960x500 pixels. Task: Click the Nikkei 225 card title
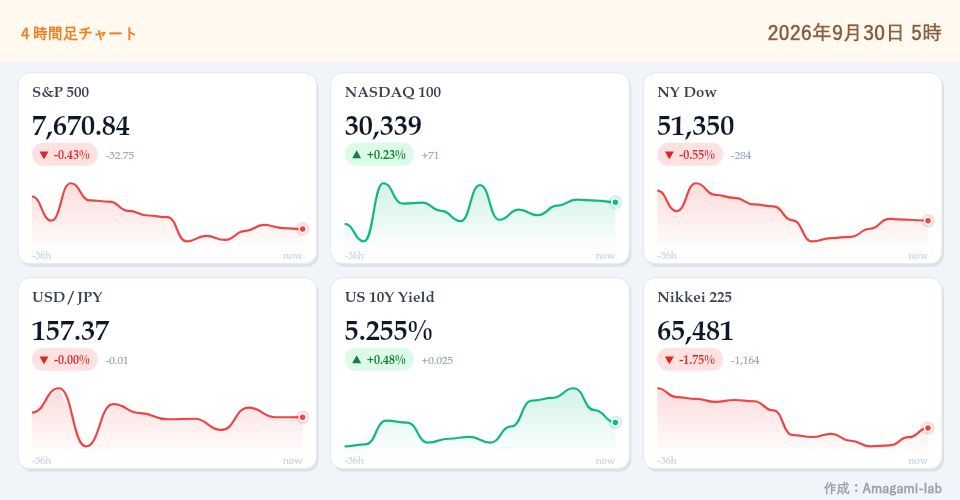click(x=695, y=297)
